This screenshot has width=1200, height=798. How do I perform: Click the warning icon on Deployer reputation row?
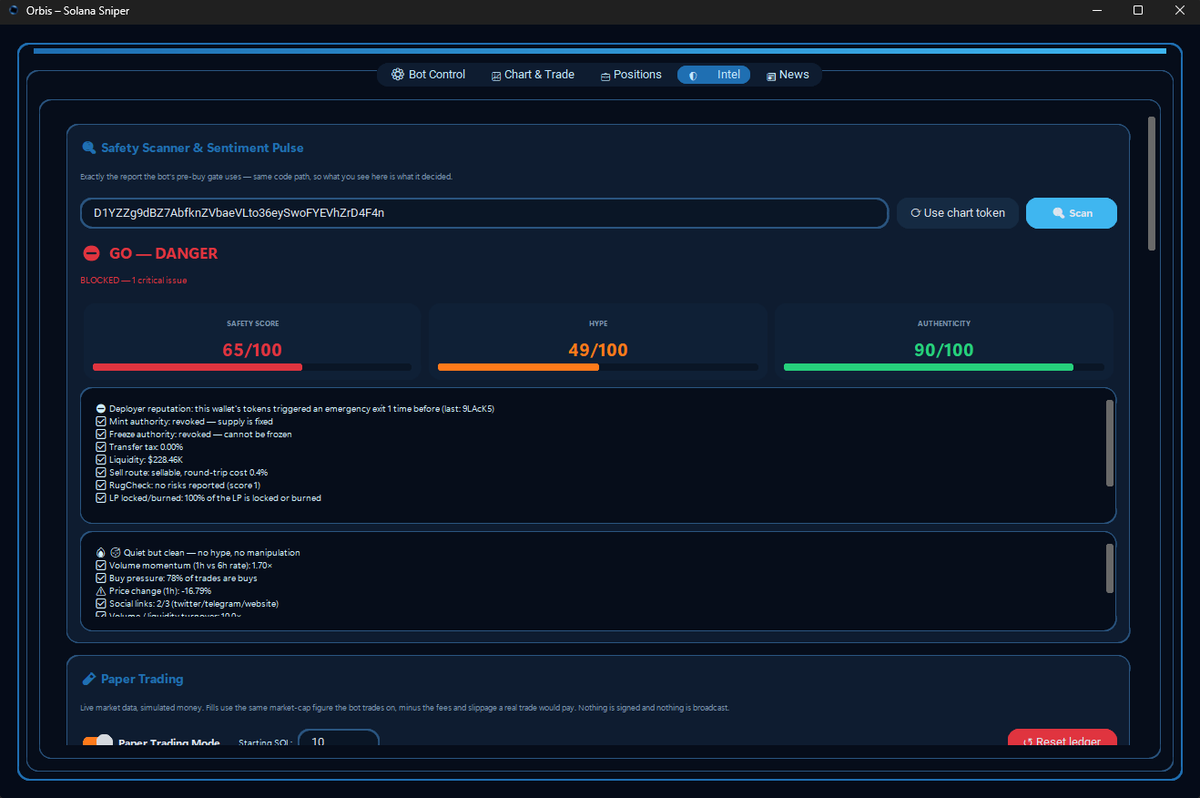[101, 409]
